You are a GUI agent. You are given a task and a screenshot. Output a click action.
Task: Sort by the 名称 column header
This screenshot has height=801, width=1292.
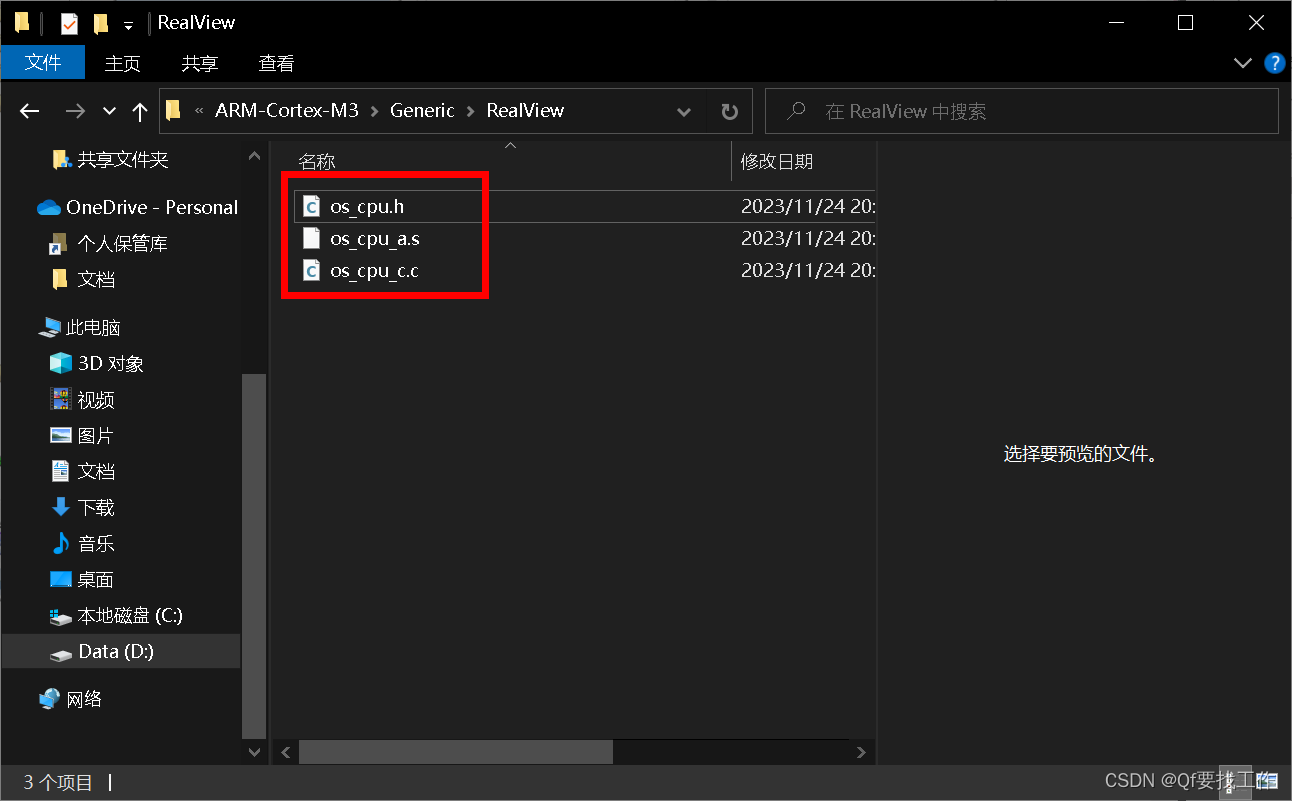pos(317,161)
